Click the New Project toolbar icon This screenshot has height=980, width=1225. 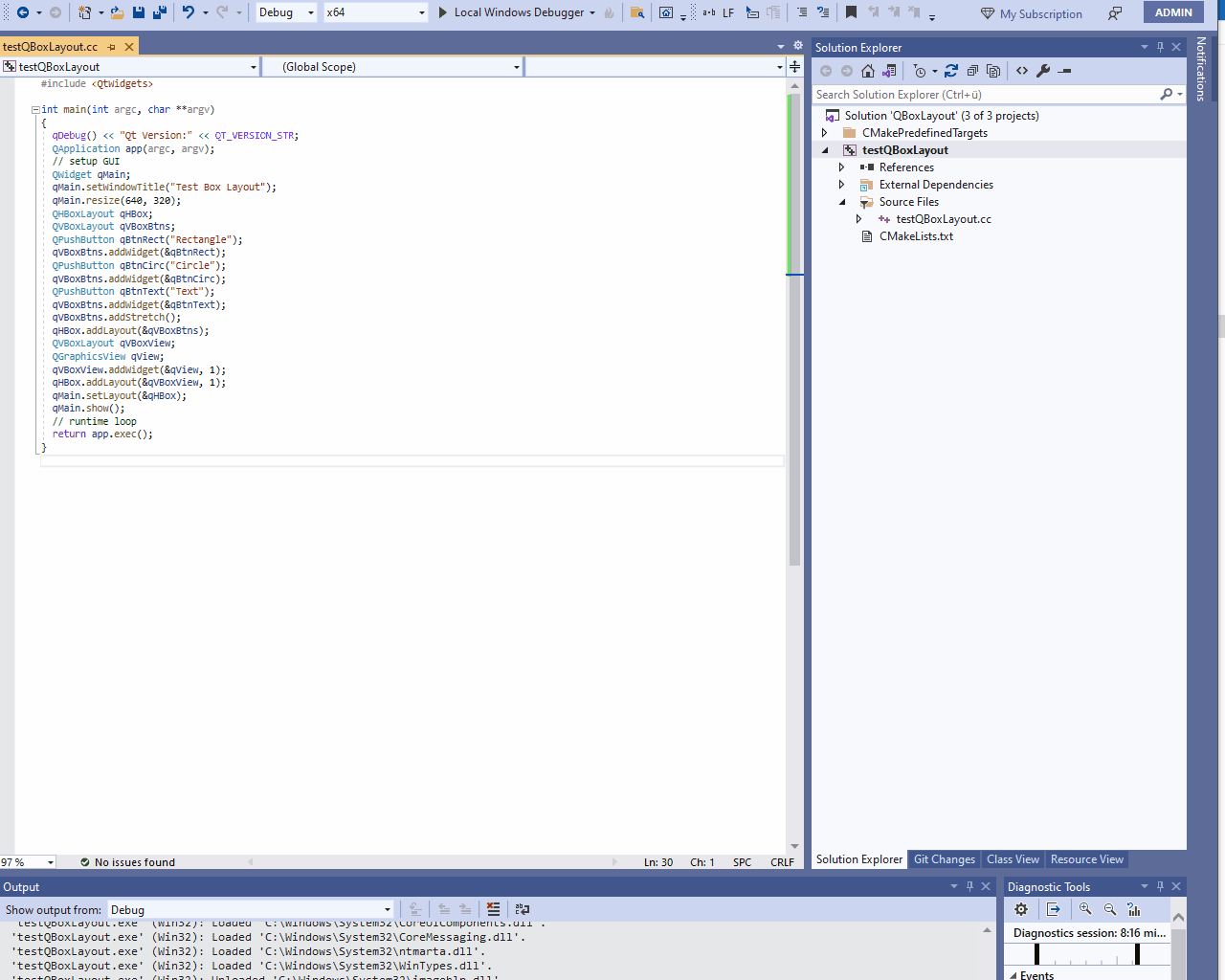point(85,12)
